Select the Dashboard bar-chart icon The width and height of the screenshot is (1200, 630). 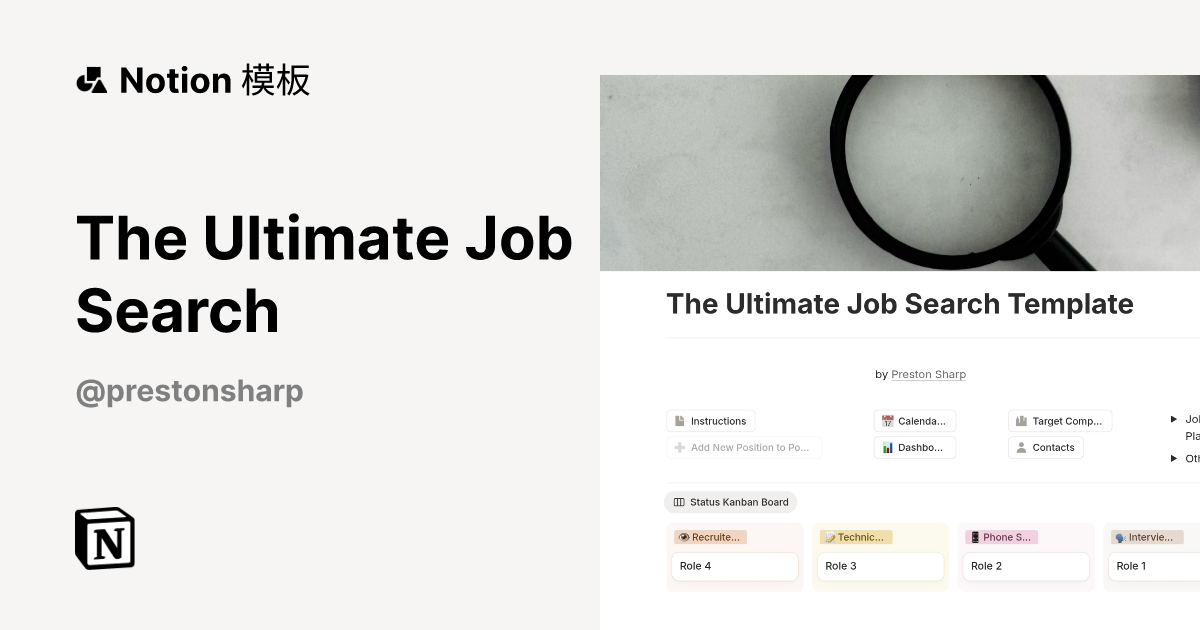(887, 447)
